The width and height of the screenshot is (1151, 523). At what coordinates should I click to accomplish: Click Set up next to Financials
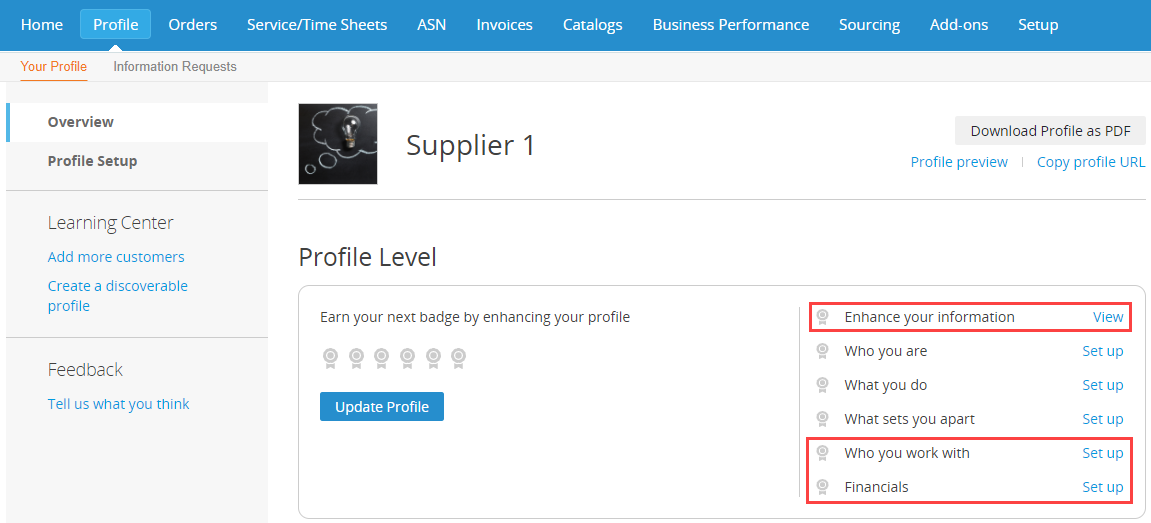pos(1103,487)
